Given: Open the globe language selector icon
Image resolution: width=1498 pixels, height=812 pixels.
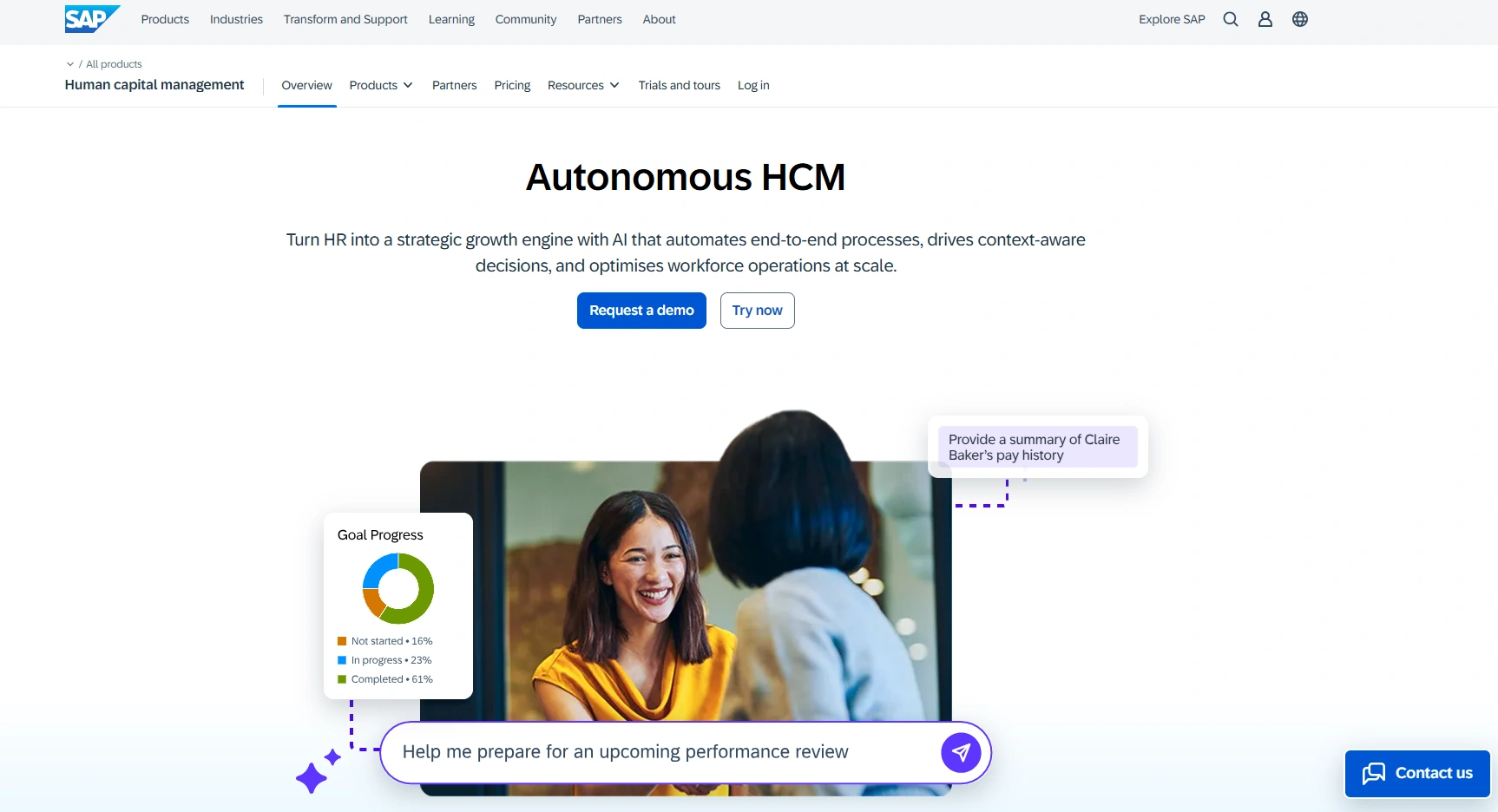Looking at the screenshot, I should [x=1299, y=19].
